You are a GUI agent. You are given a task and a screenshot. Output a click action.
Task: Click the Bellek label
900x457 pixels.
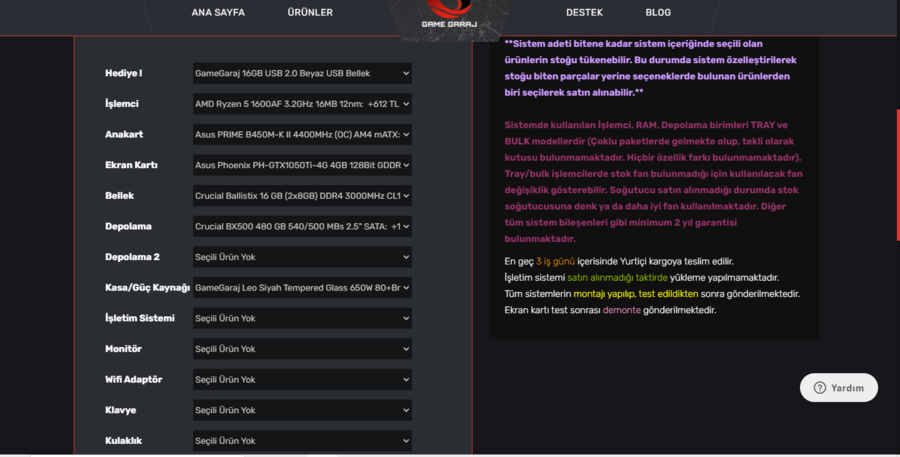119,196
